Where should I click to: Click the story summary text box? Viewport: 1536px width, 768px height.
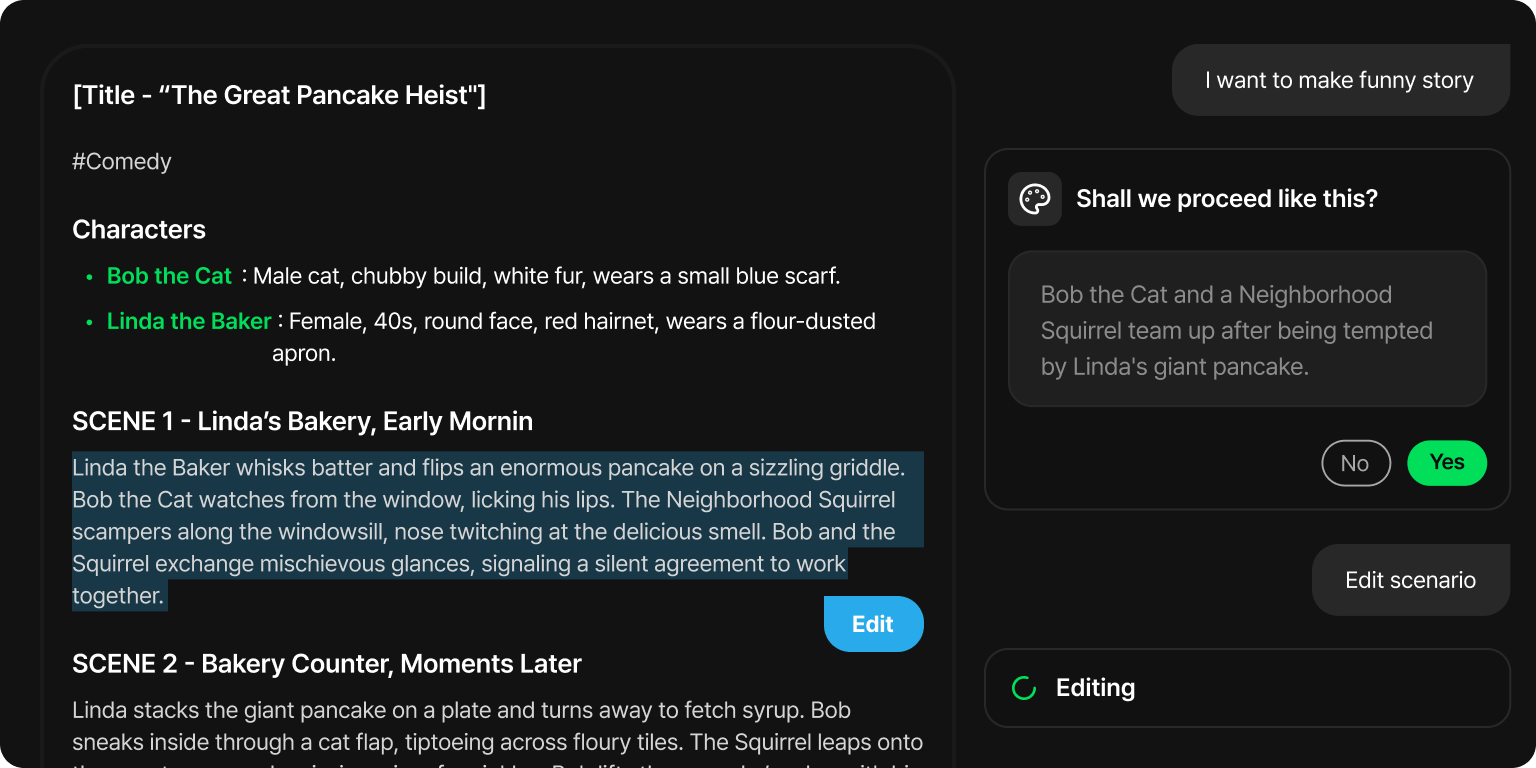1247,329
